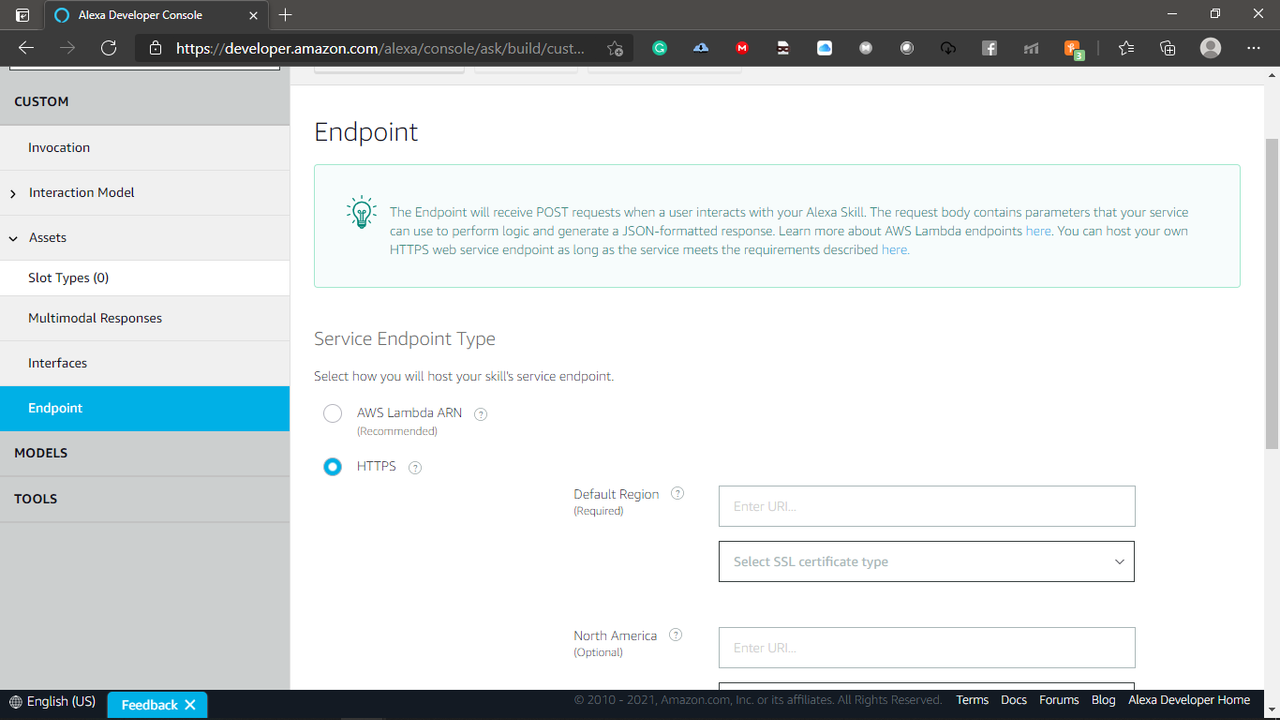Screen dimensions: 1280x720
Task: Click help icon next to North America
Action: (675, 634)
